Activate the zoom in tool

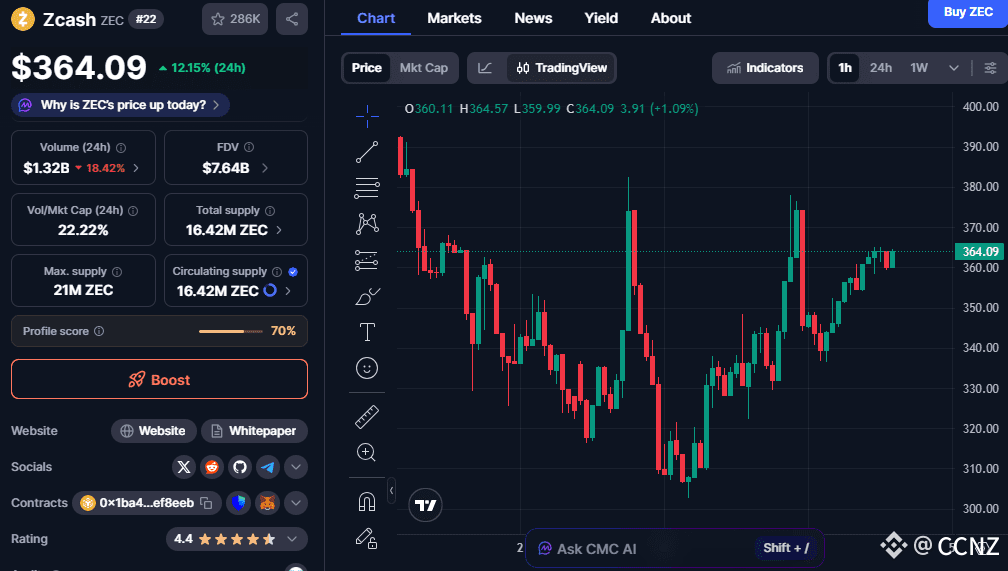click(x=366, y=453)
